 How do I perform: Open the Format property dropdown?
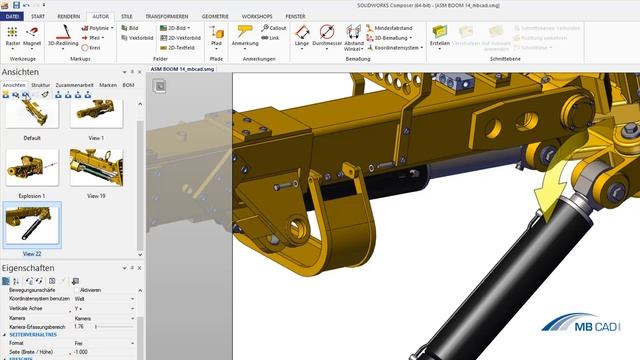[132, 343]
